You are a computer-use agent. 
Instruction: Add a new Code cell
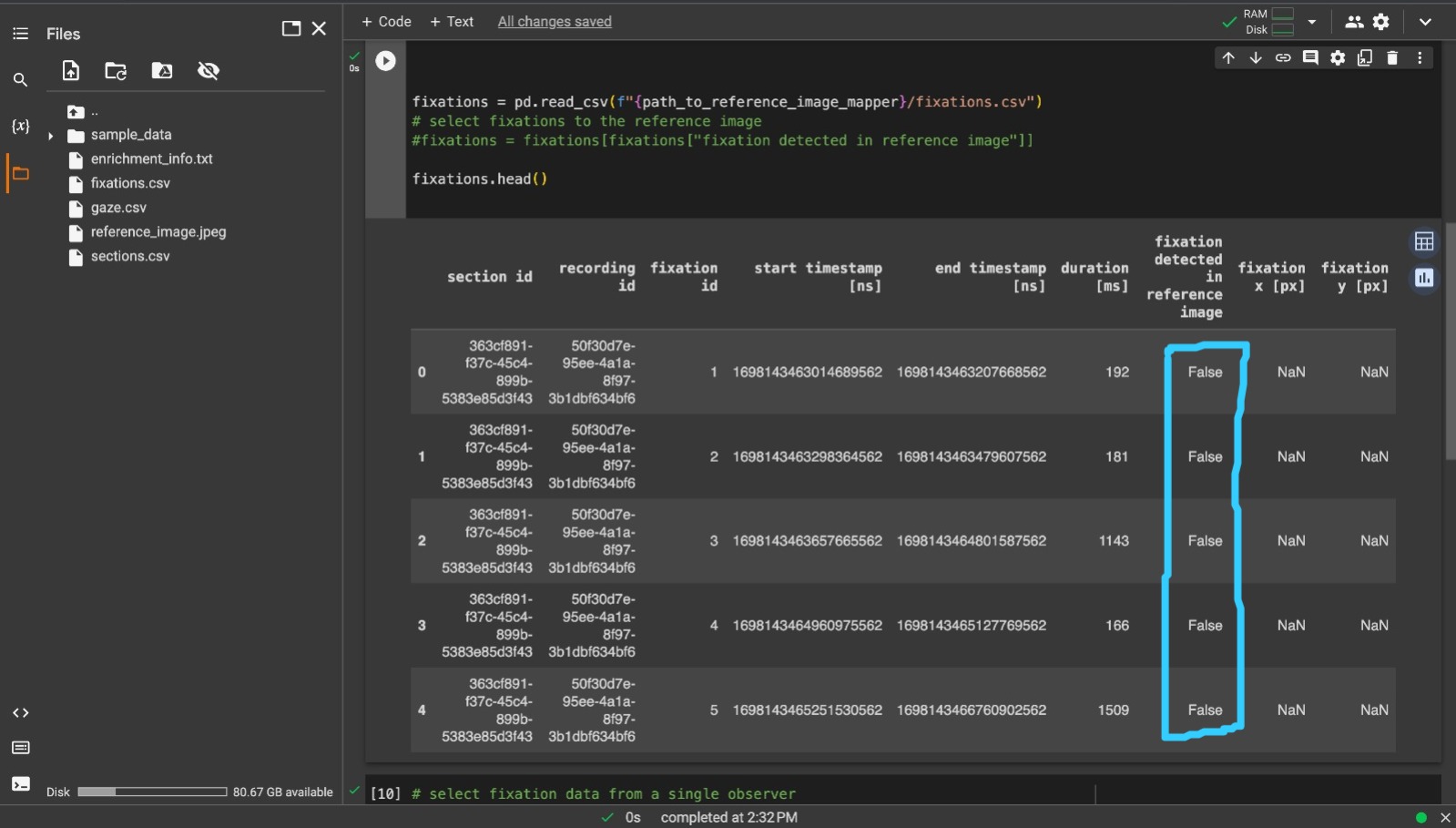pos(386,22)
